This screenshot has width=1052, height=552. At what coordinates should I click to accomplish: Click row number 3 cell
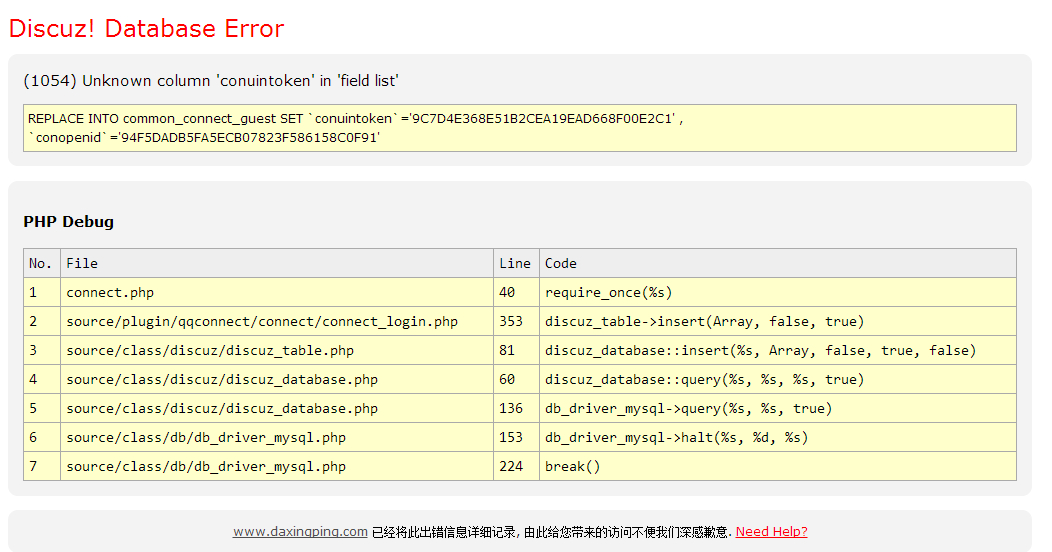click(42, 350)
